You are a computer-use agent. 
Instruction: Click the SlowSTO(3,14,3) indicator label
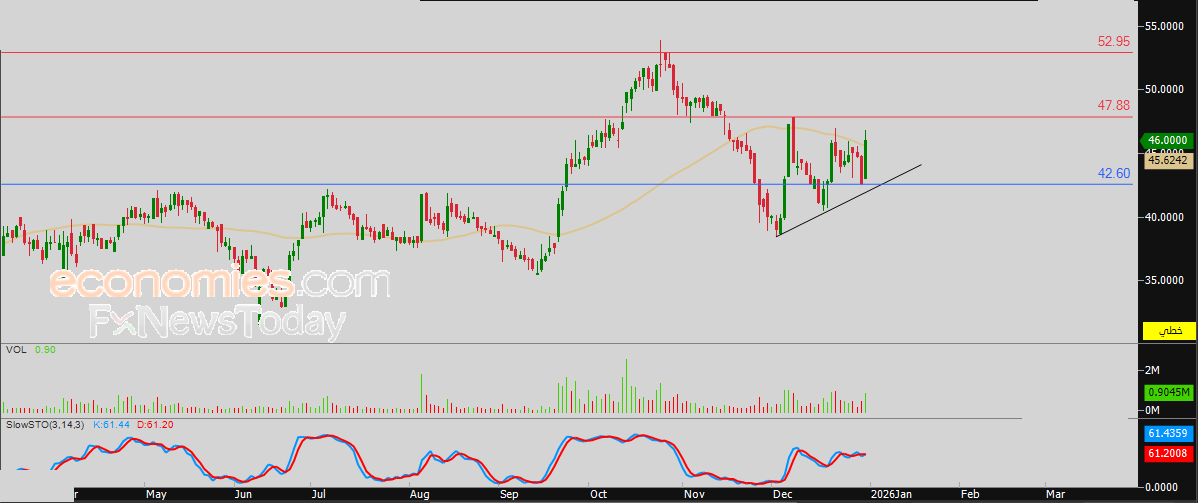pos(46,425)
